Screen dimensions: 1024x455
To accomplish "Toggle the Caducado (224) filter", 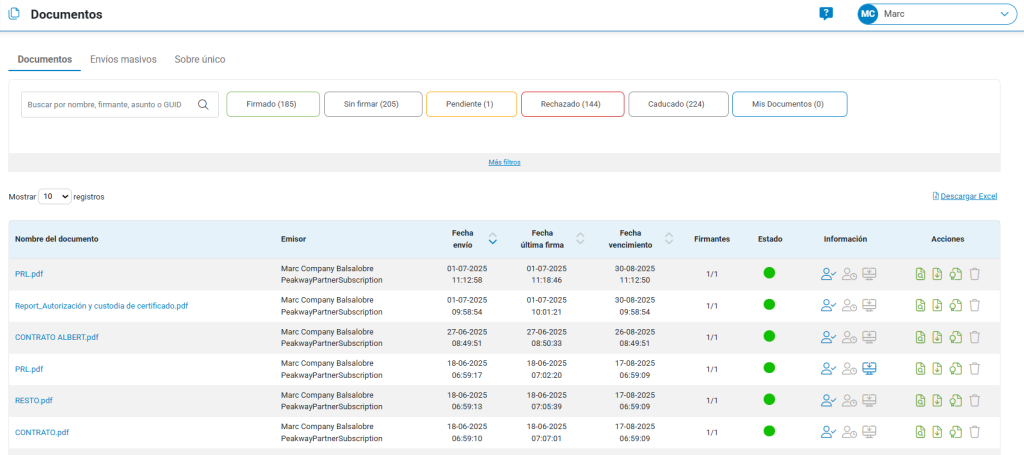I will pyautogui.click(x=678, y=104).
